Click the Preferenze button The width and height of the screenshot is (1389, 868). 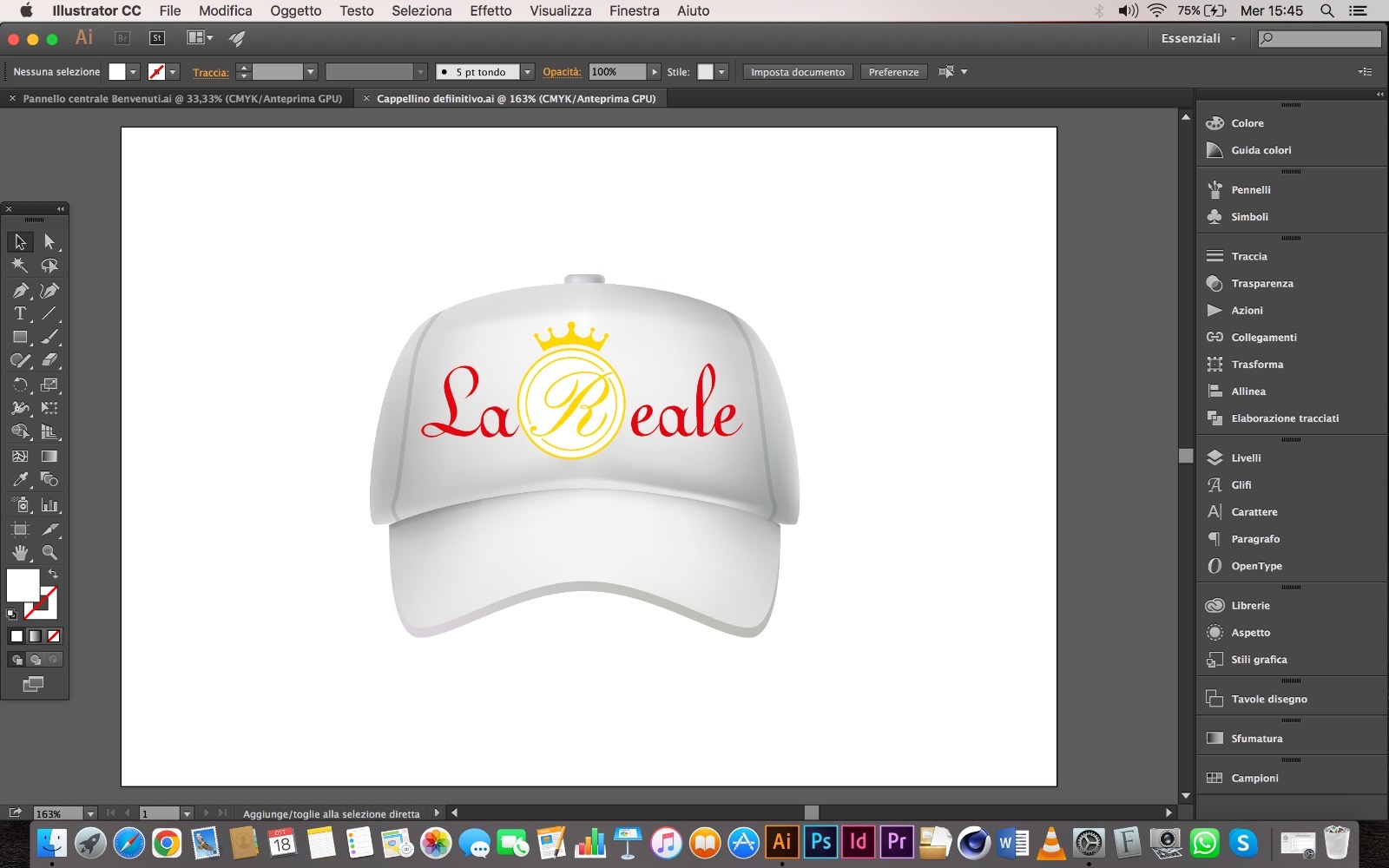point(893,72)
